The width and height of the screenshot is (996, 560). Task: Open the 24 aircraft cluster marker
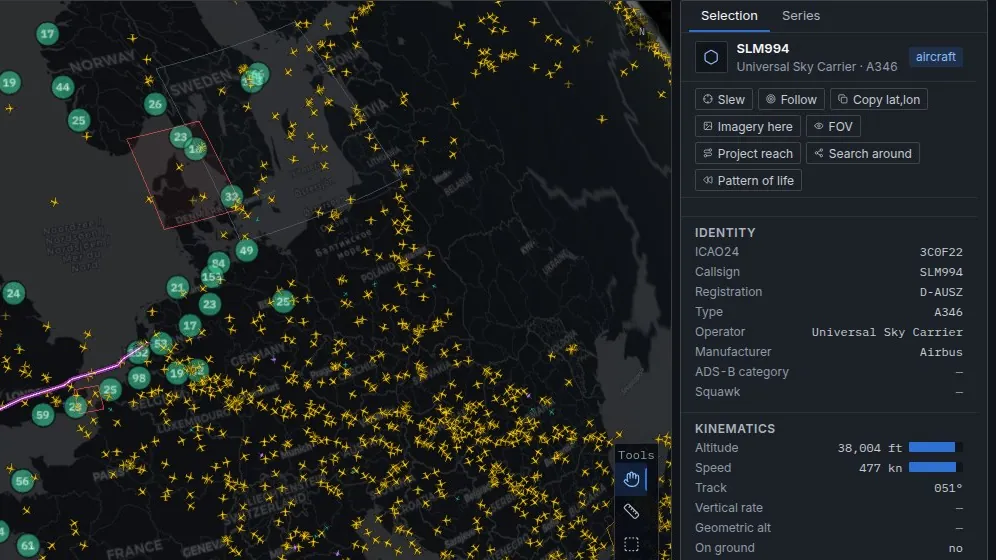[13, 293]
